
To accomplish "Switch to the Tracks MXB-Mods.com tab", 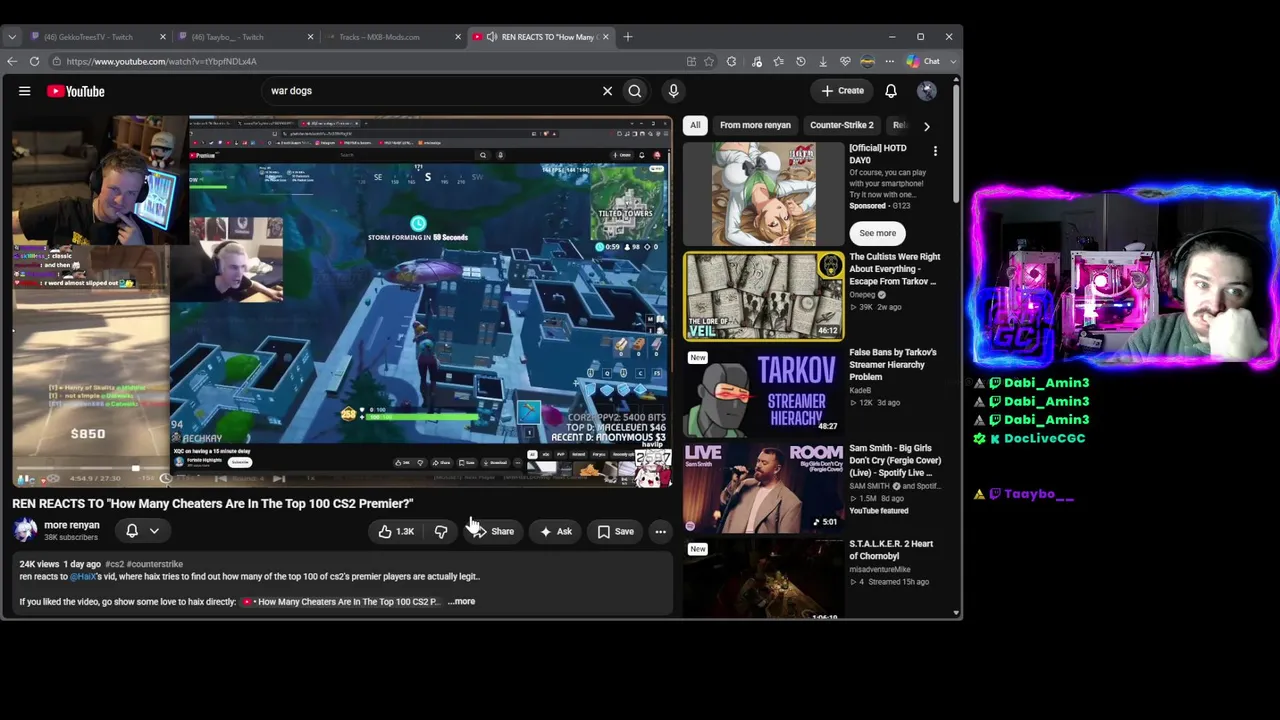I will coord(393,37).
